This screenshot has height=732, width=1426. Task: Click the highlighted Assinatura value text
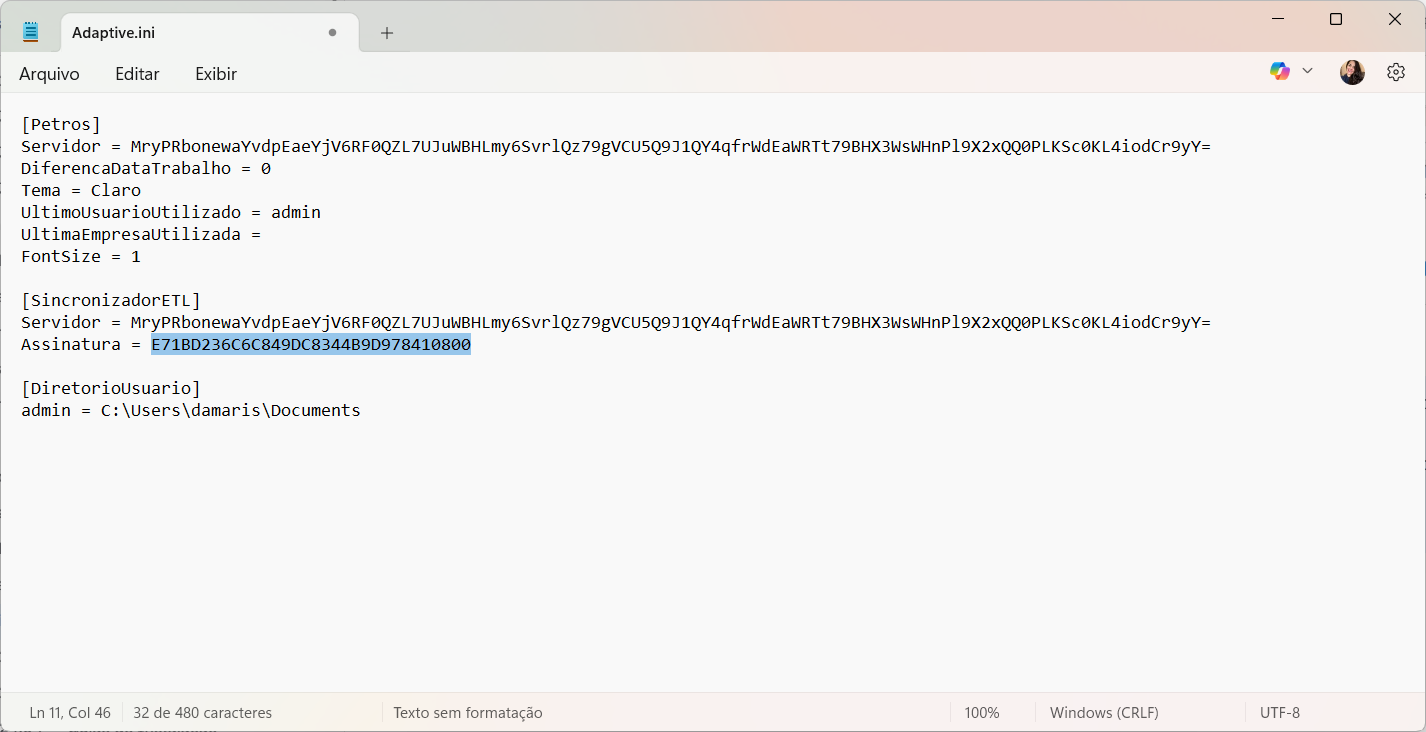coord(310,345)
